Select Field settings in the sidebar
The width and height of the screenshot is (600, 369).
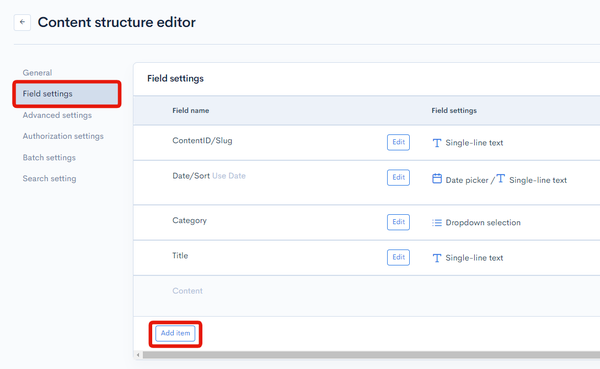tap(67, 94)
